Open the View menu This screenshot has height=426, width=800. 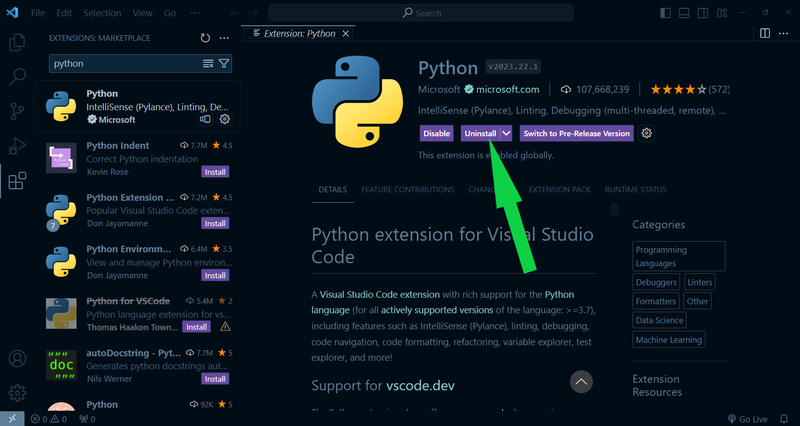click(142, 13)
